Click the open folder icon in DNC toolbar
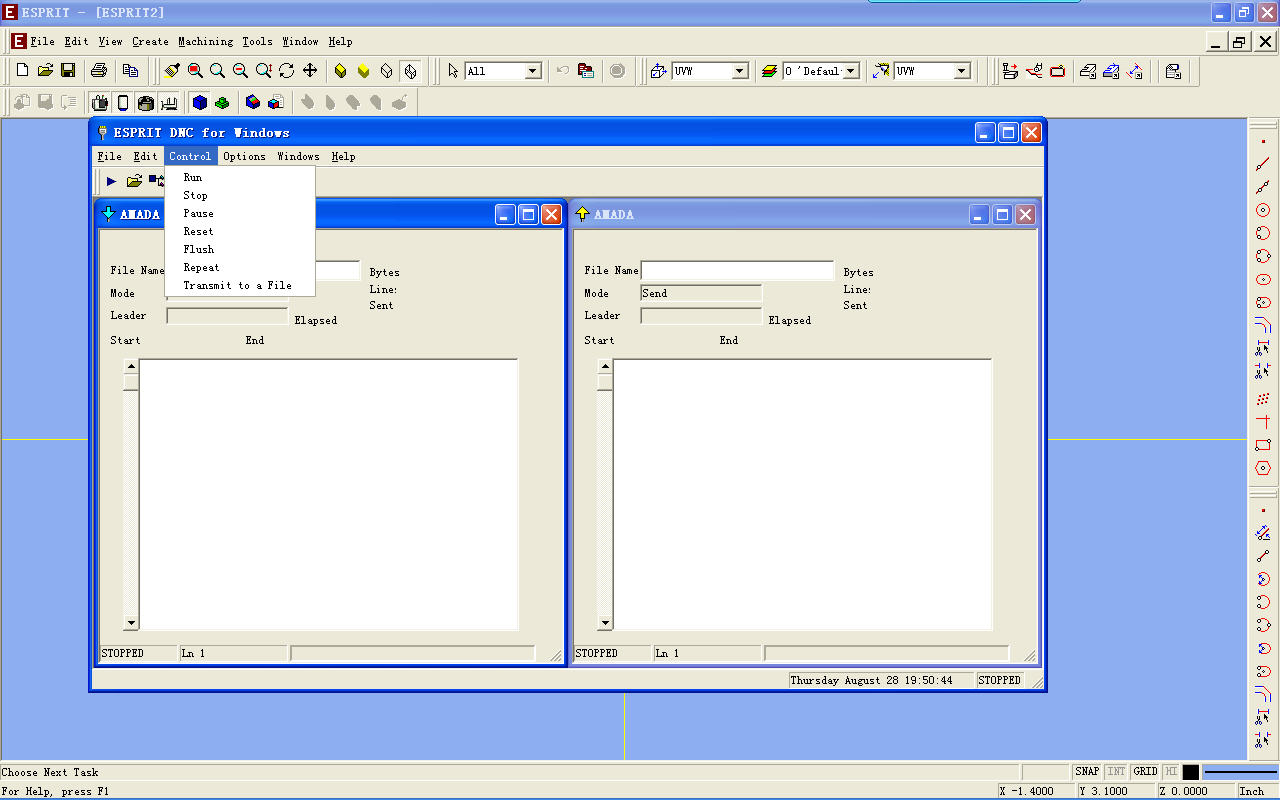 point(134,181)
